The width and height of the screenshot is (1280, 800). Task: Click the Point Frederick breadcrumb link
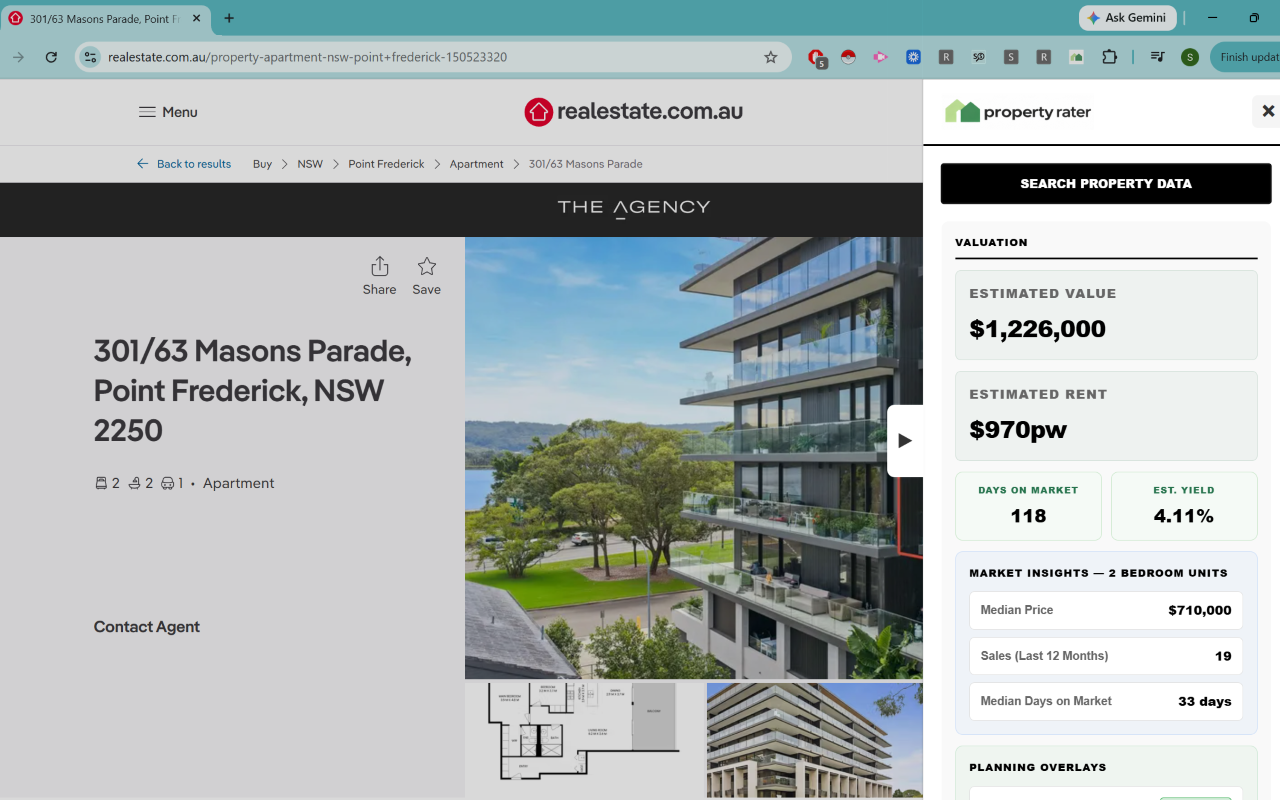point(386,164)
